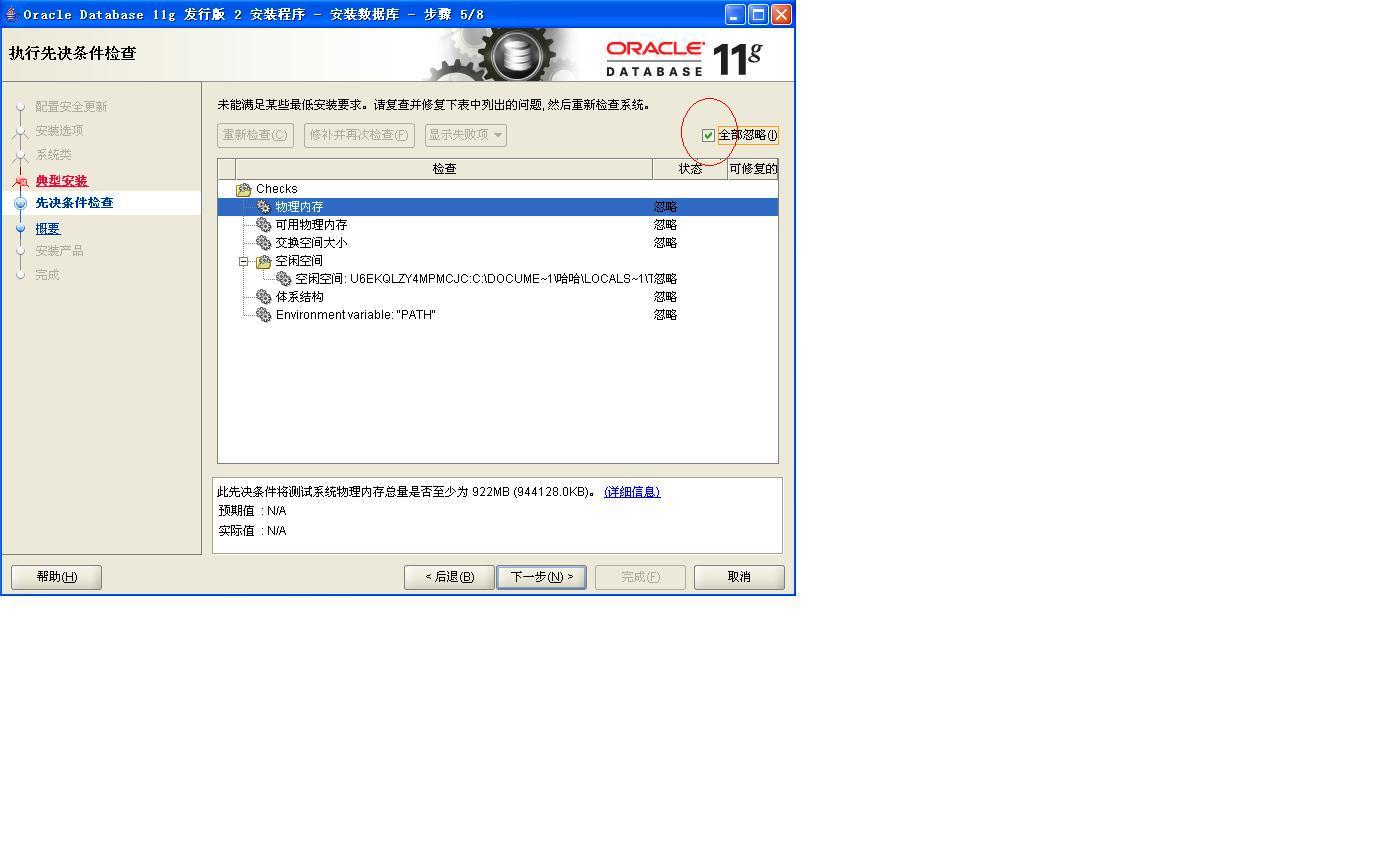Click the 实际值 : N/A line
Viewport: 1378px width, 848px height.
click(x=253, y=531)
